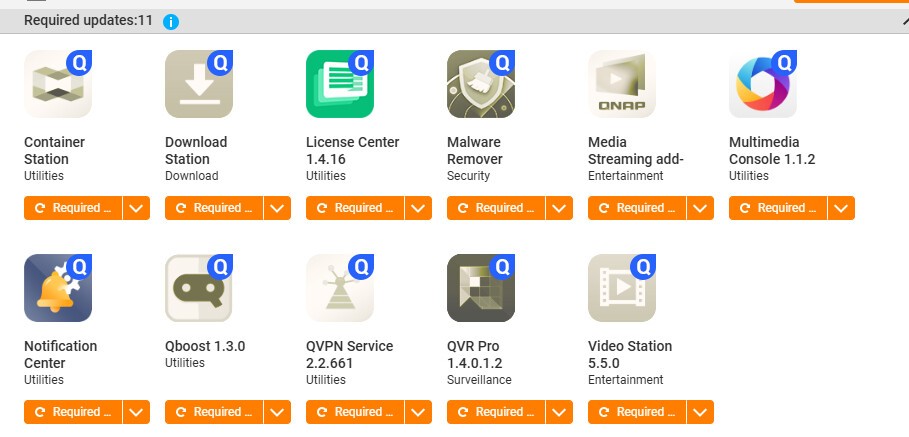The width and height of the screenshot is (909, 437).
Task: Expand the dropdown arrow for Qboost
Action: click(x=277, y=412)
